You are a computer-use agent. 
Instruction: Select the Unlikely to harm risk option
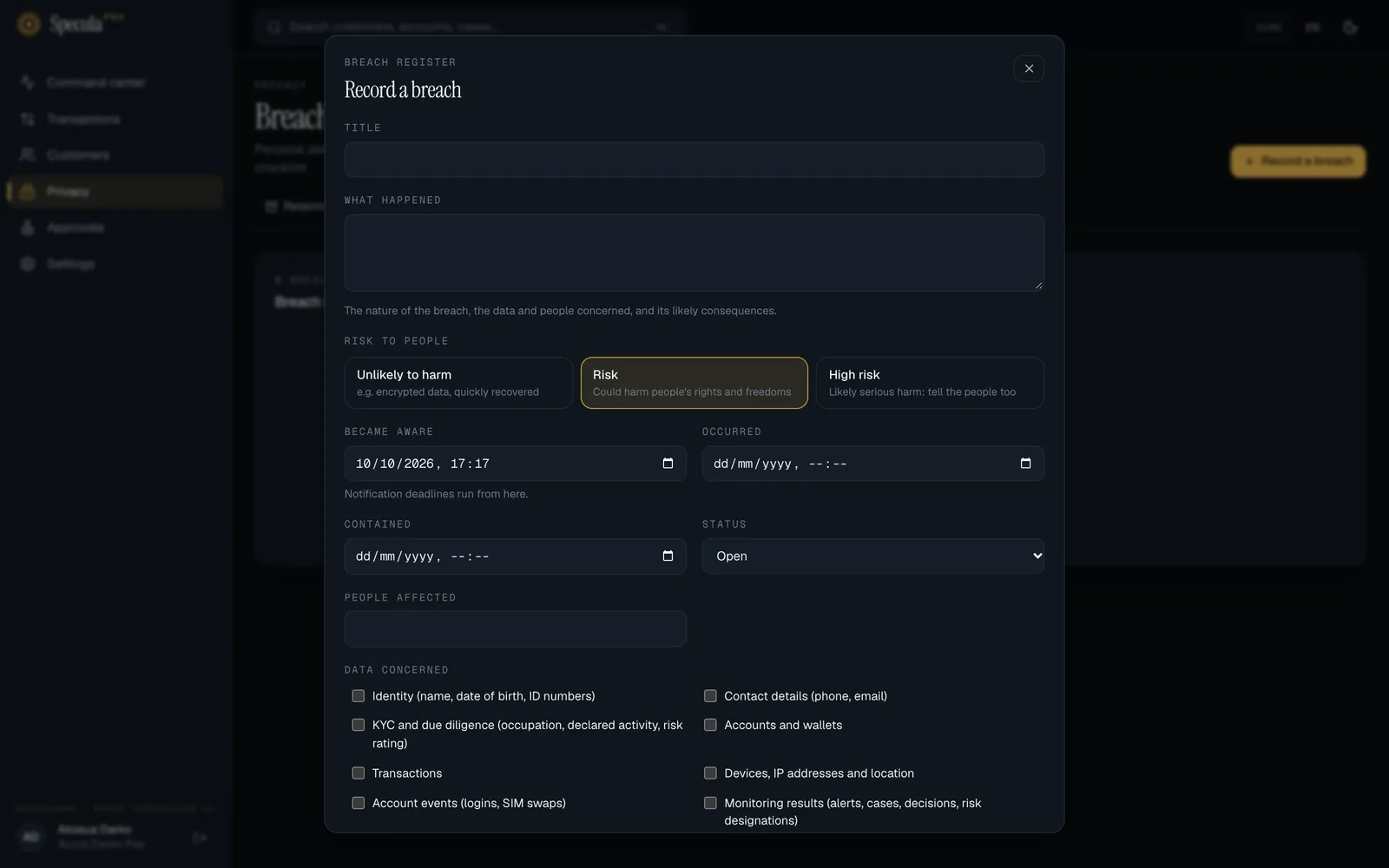click(458, 383)
